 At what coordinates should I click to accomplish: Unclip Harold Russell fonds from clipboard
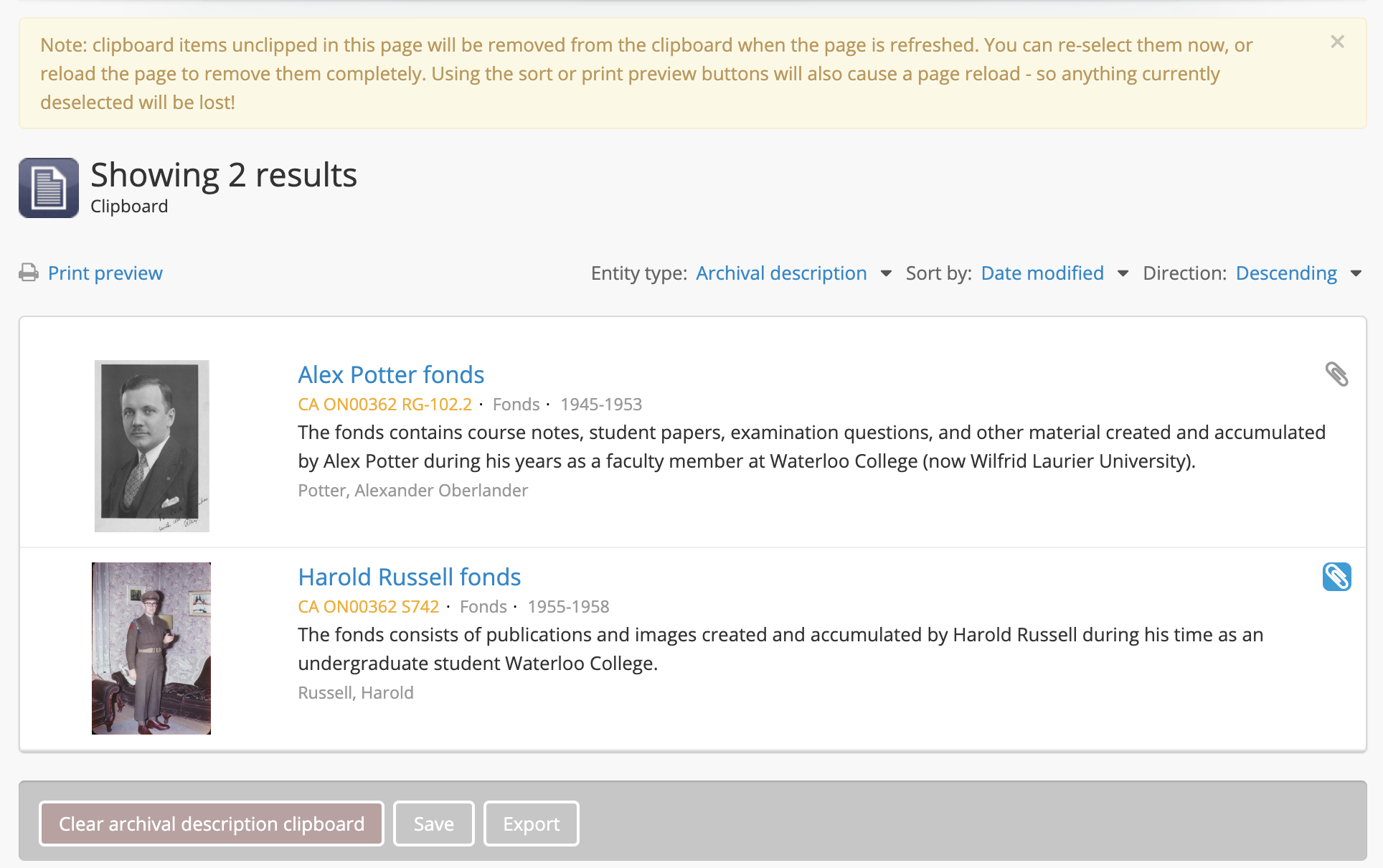pyautogui.click(x=1336, y=577)
